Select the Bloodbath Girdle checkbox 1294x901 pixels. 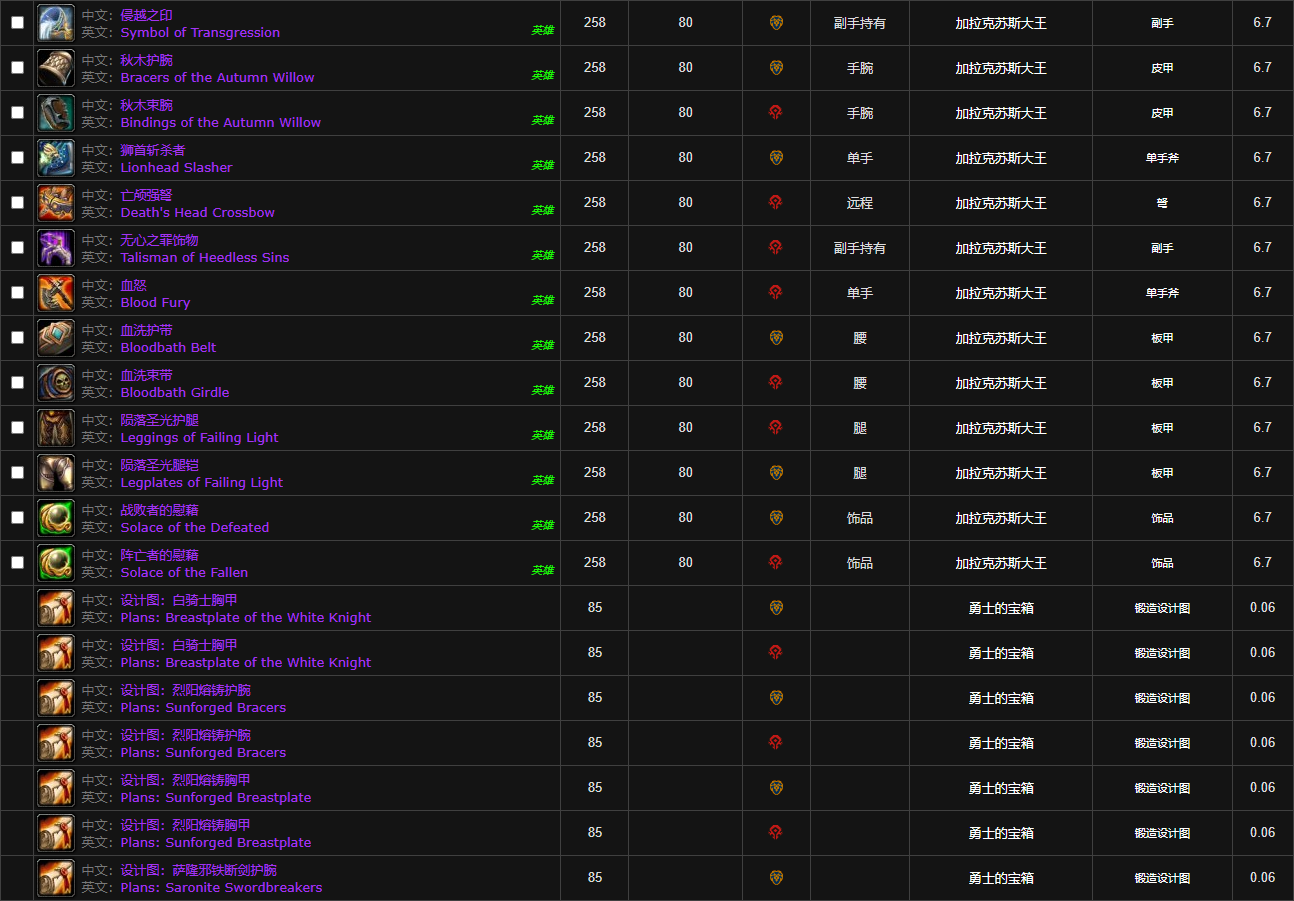click(x=17, y=383)
